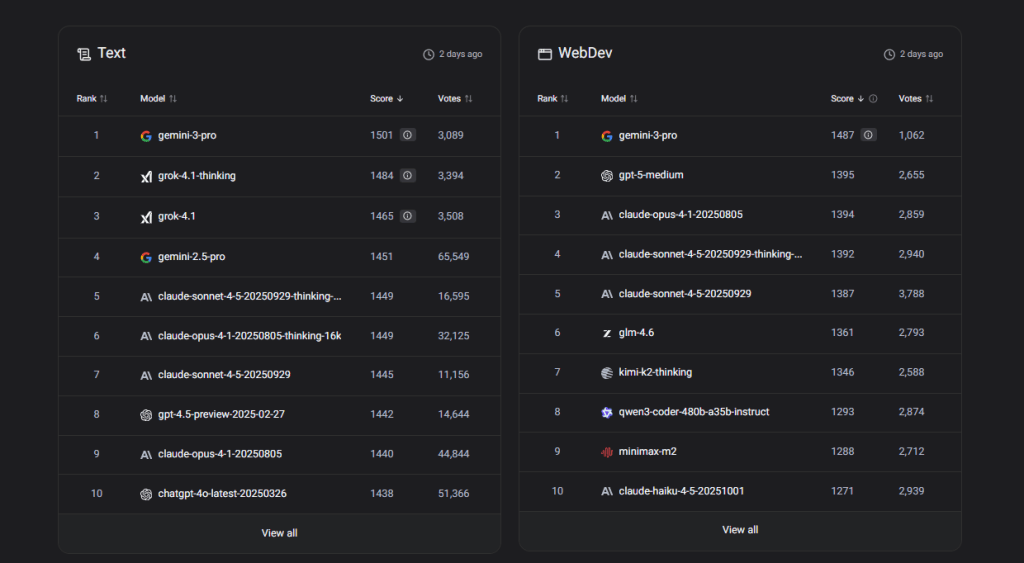Select kimi-k2-thinking model name
Screen dimensions: 1024x563
click(x=655, y=372)
